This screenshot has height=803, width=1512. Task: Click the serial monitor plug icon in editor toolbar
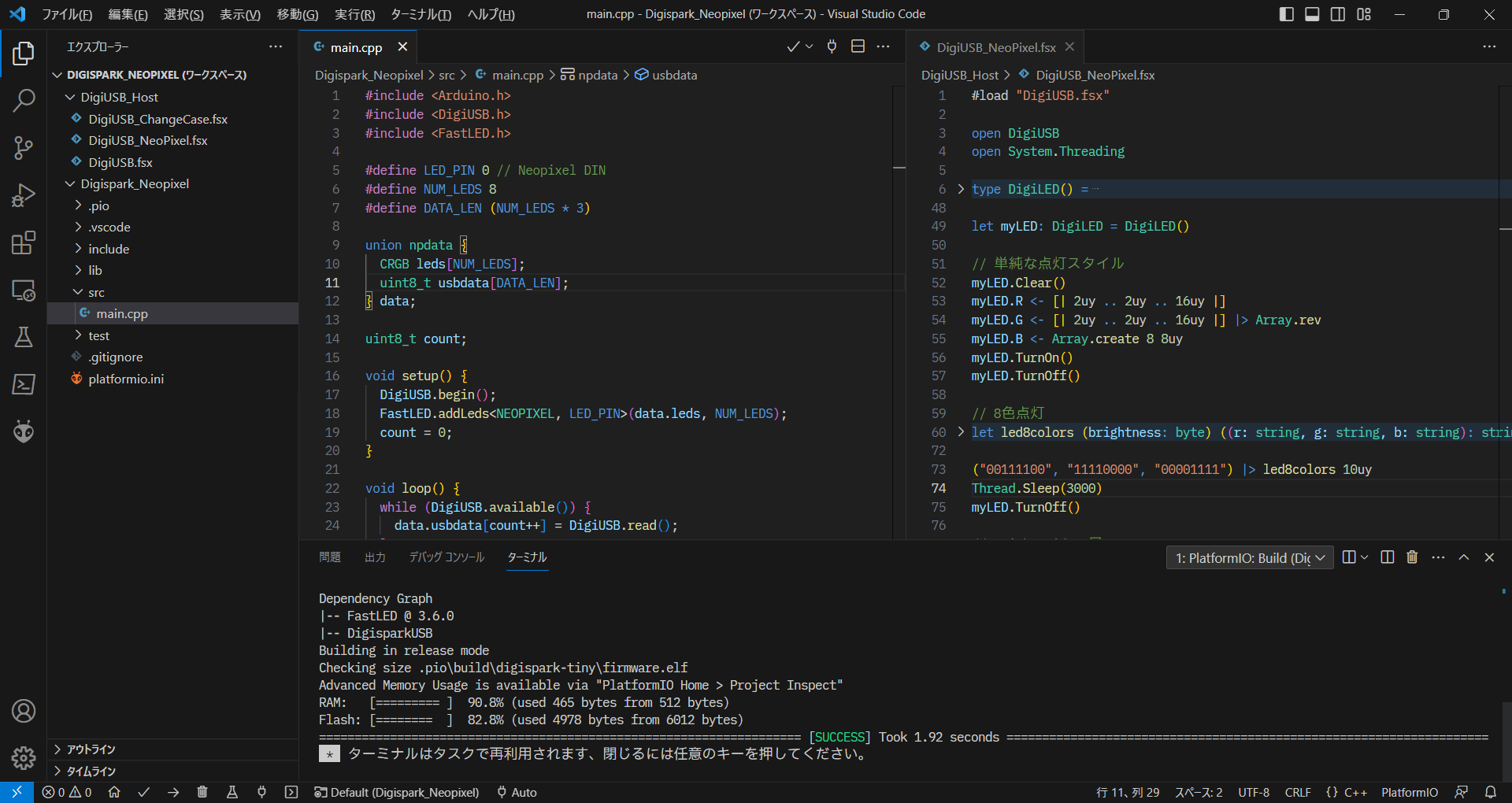832,46
